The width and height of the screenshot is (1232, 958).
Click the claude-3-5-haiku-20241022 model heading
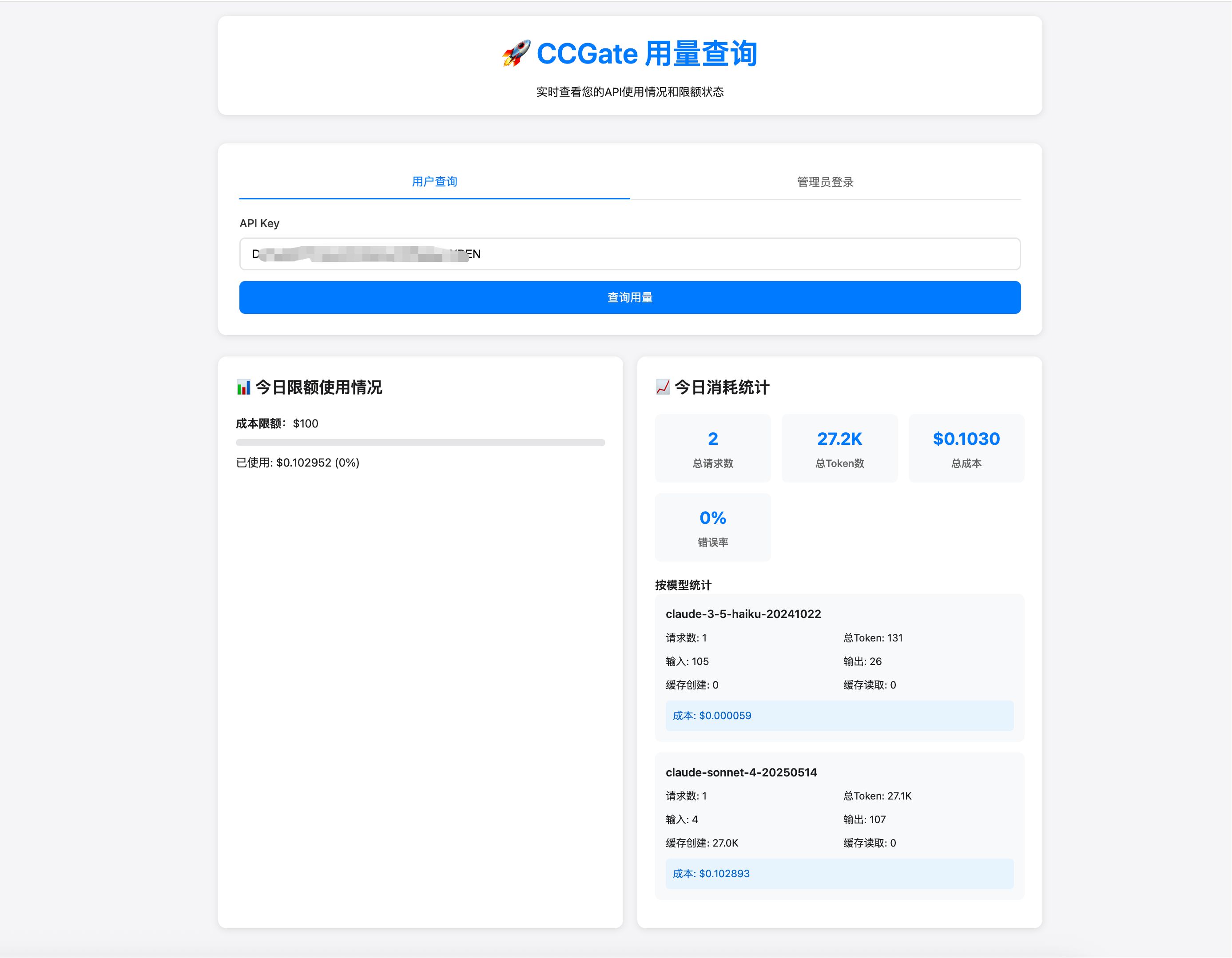coord(743,614)
